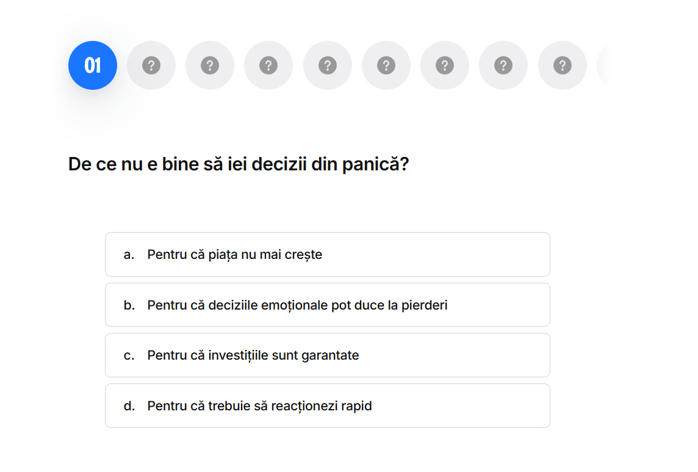Click the "b." letter label
The height and width of the screenshot is (472, 698).
[129, 305]
